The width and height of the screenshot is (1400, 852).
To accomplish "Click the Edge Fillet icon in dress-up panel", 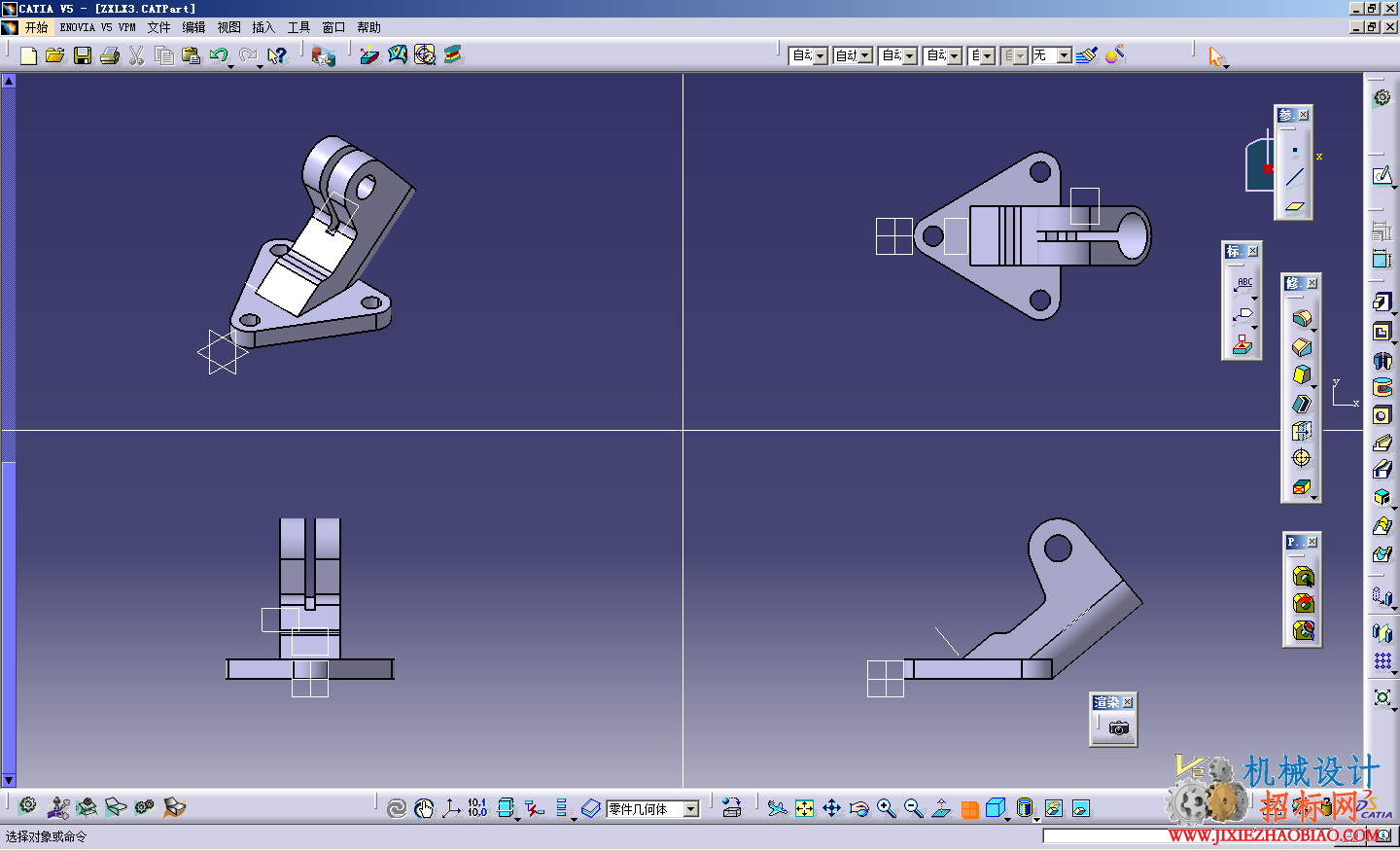I will [x=1302, y=318].
